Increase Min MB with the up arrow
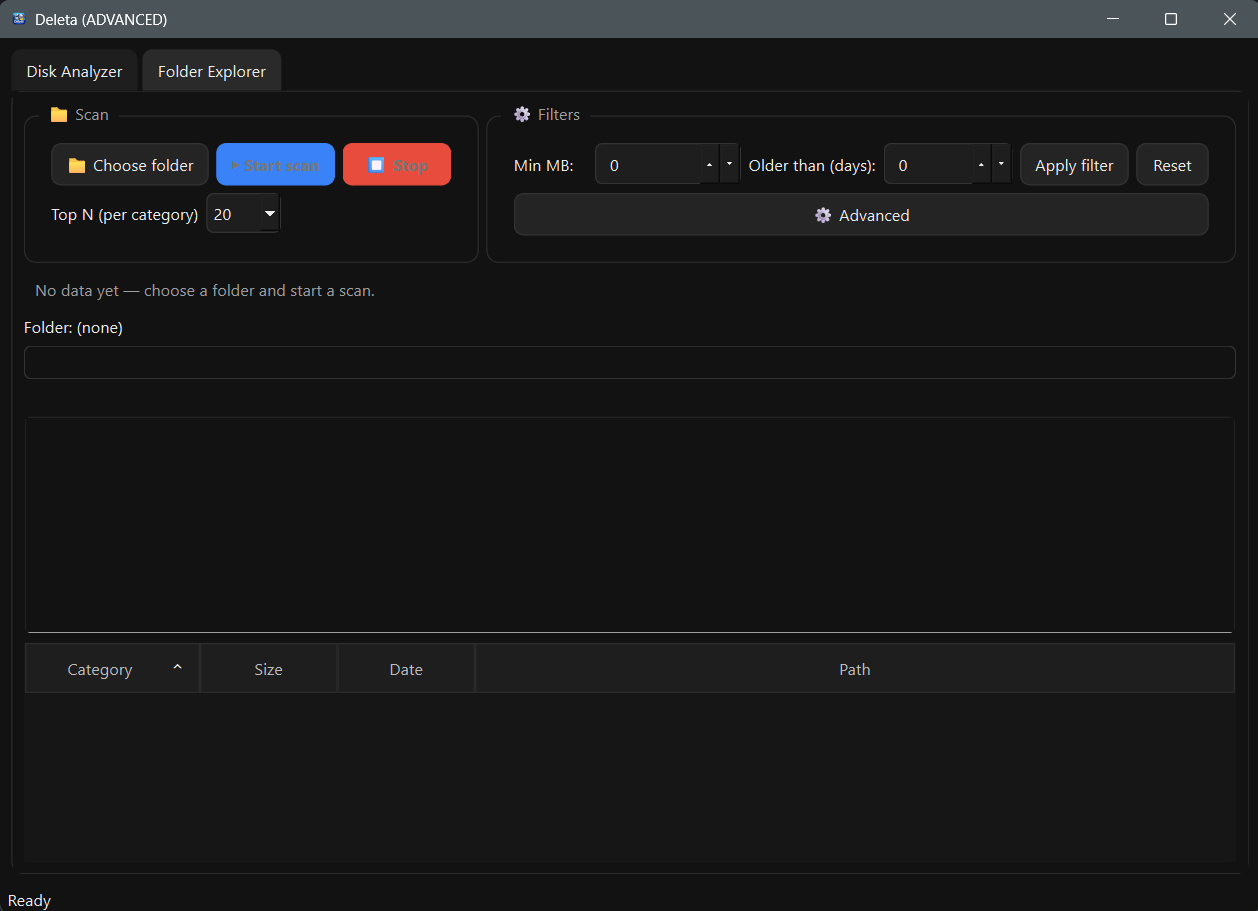Viewport: 1258px width, 911px height. tap(710, 164)
